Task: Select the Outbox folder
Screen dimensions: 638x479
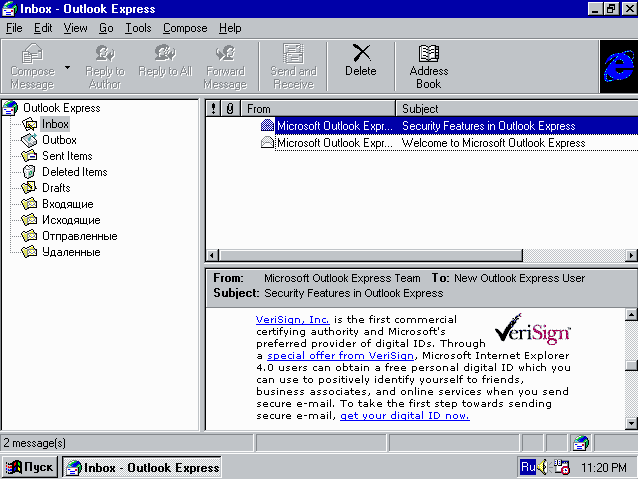Action: tap(59, 140)
